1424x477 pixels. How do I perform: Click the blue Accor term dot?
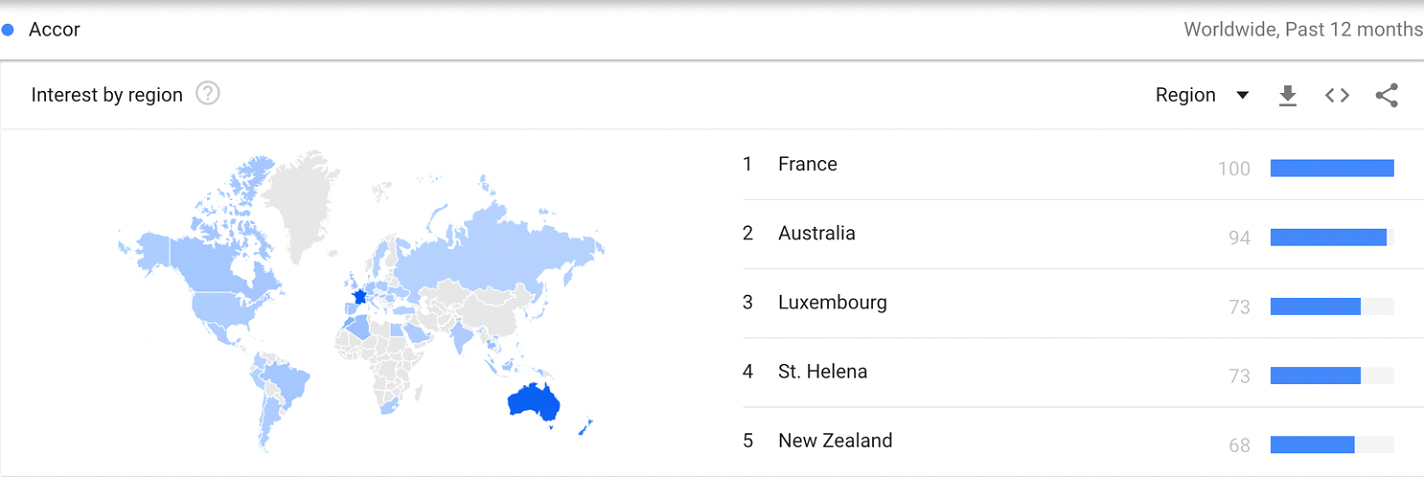8,30
